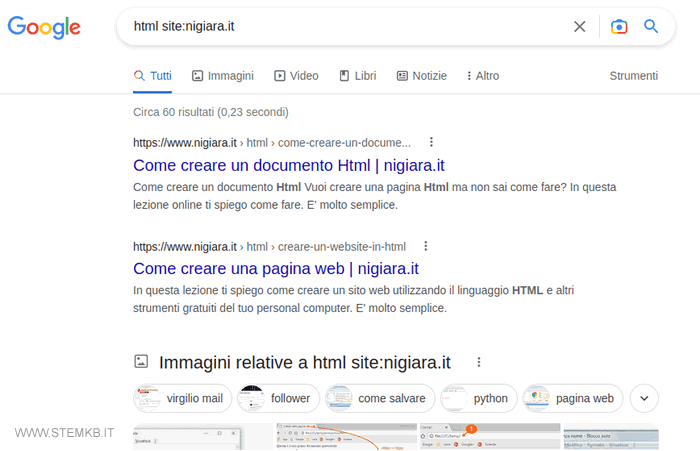Click the Google logo

(x=44, y=27)
